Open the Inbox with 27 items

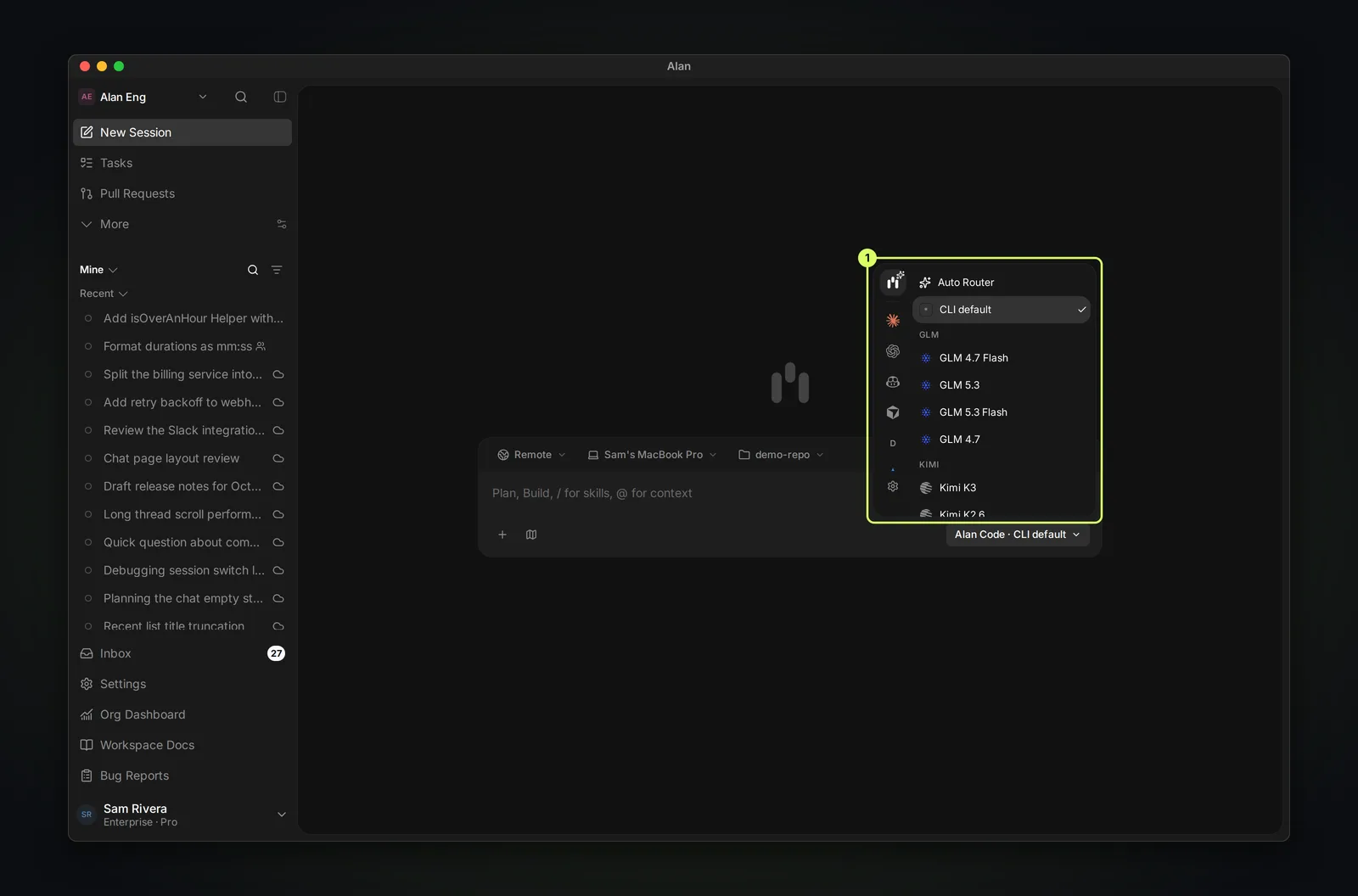[x=182, y=653]
